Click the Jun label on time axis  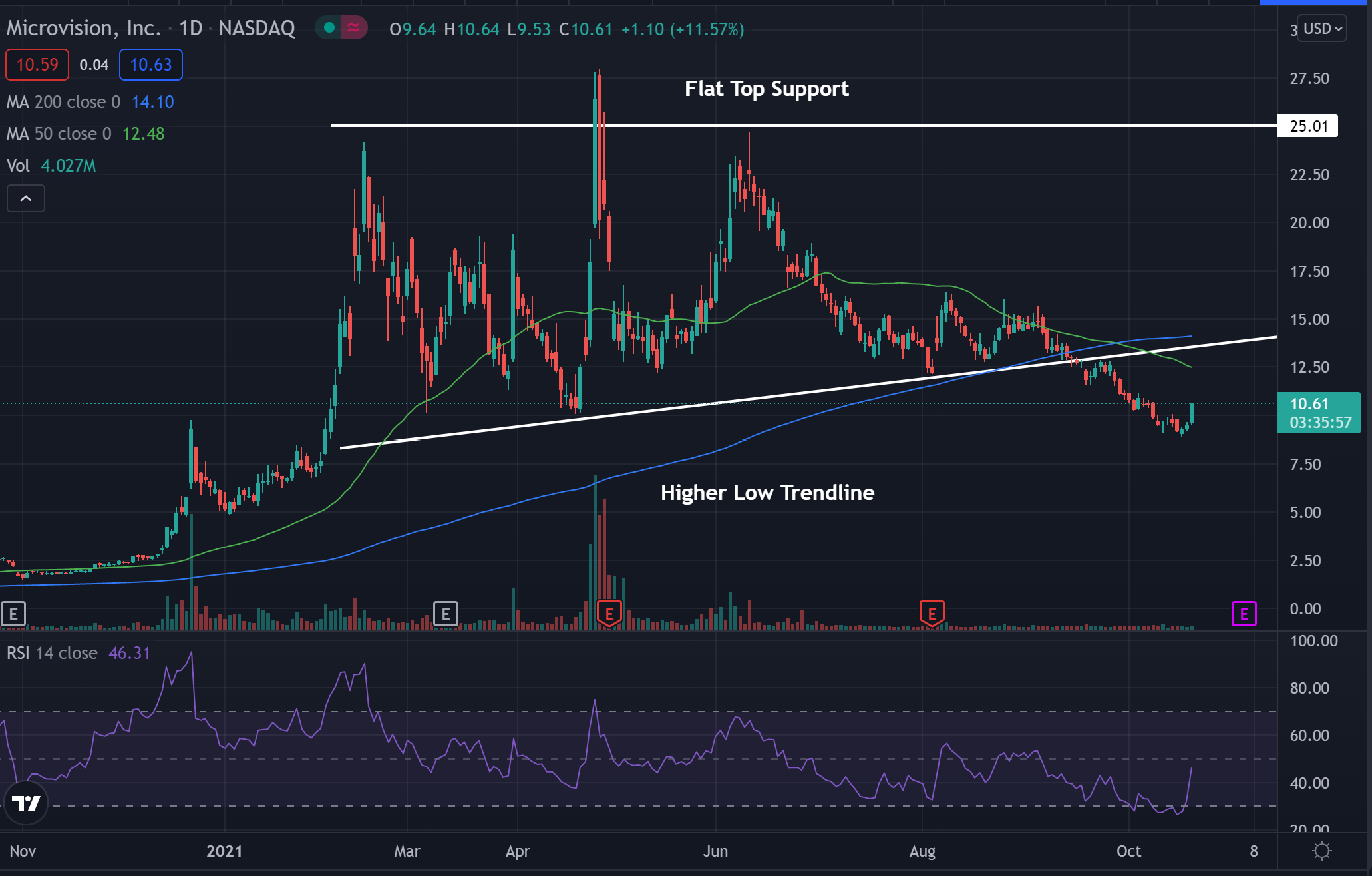(715, 851)
